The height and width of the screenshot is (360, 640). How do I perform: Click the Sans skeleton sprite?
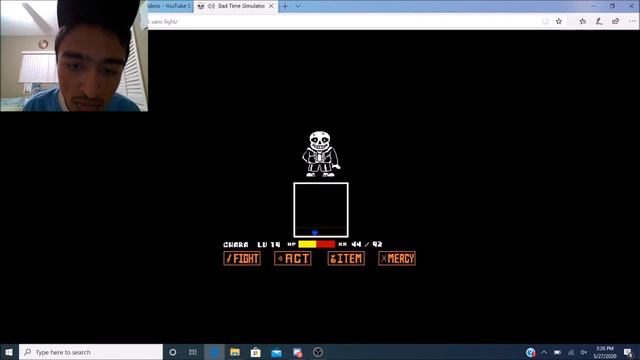tap(321, 154)
